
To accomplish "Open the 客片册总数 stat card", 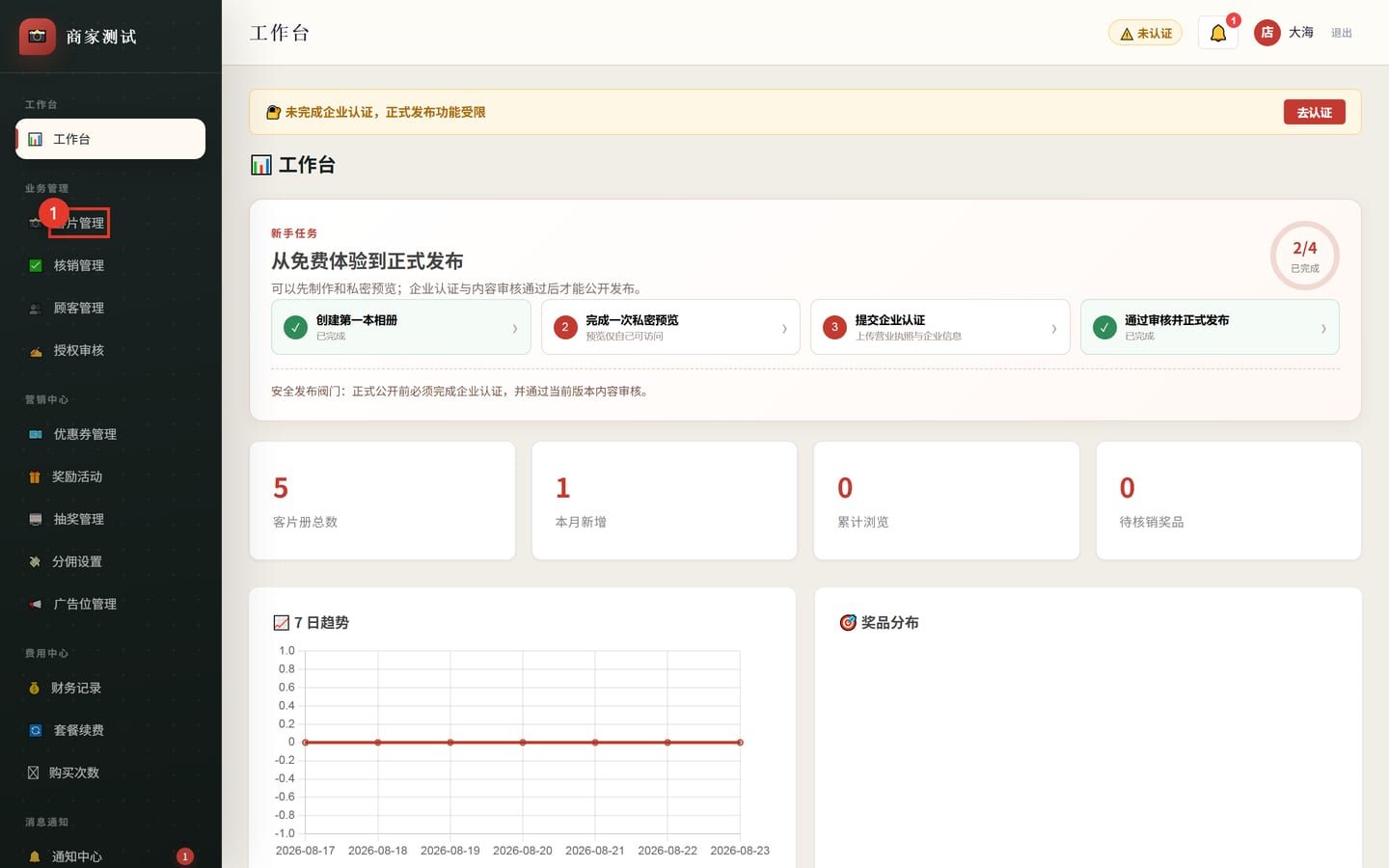I will 382,501.
